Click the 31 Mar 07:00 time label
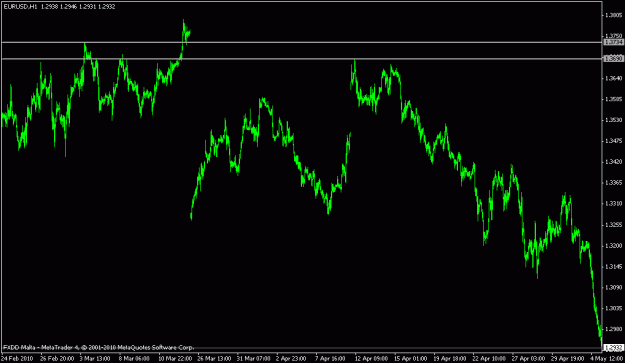Screen dimensions: 625x363 pyautogui.click(x=254, y=358)
